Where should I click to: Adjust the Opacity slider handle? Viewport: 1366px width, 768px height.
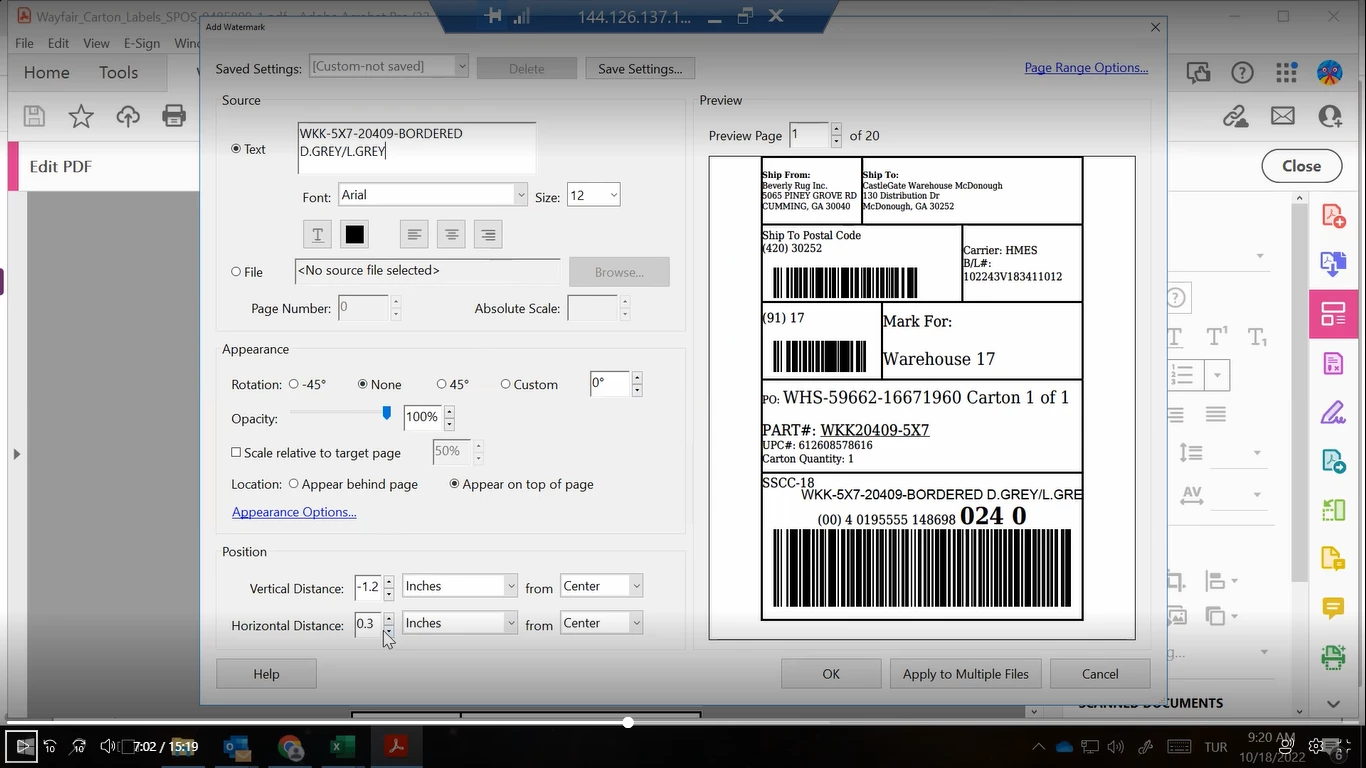[x=387, y=413]
